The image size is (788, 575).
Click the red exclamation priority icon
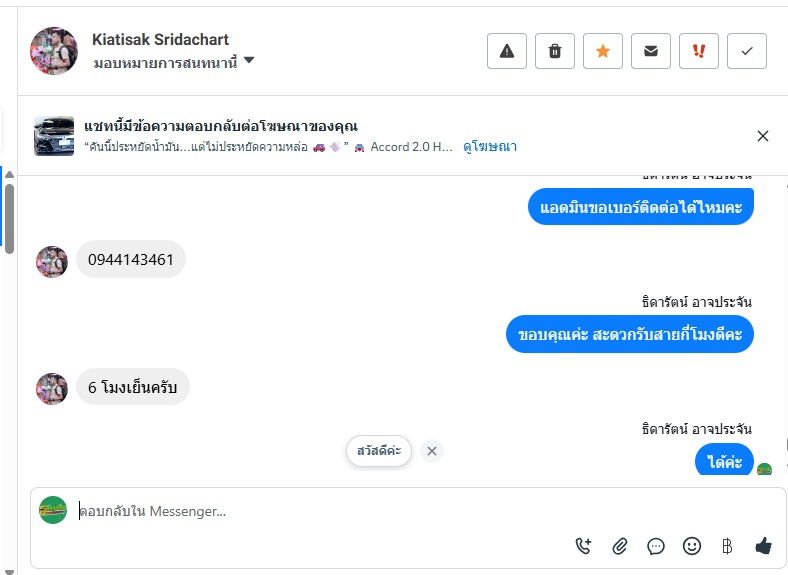(x=699, y=51)
